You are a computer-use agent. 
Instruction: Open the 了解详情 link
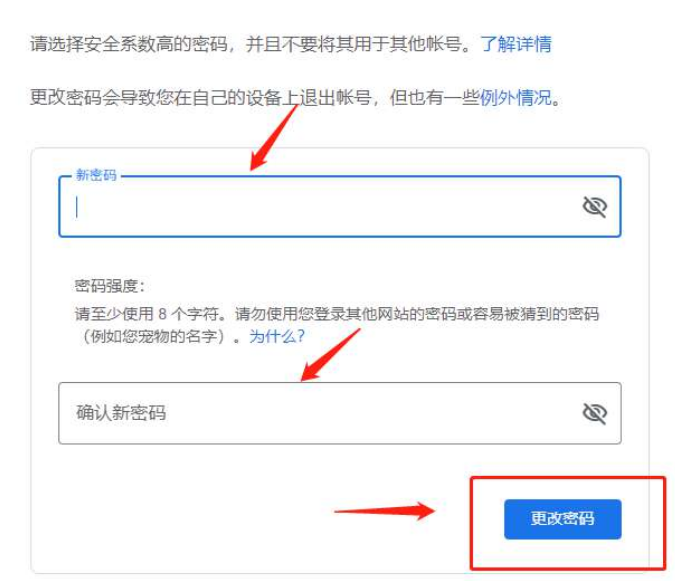click(x=516, y=44)
